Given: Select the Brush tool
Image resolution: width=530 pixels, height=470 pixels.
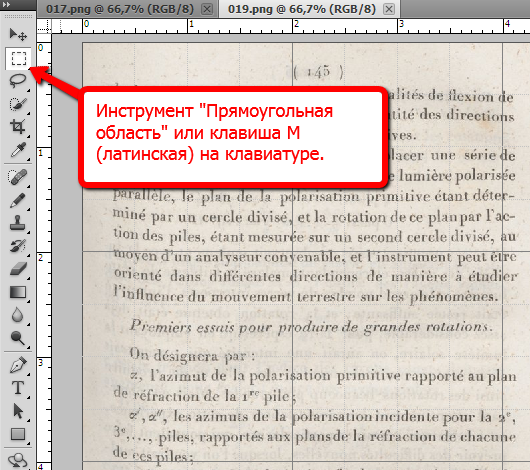Looking at the screenshot, I should 18,200.
